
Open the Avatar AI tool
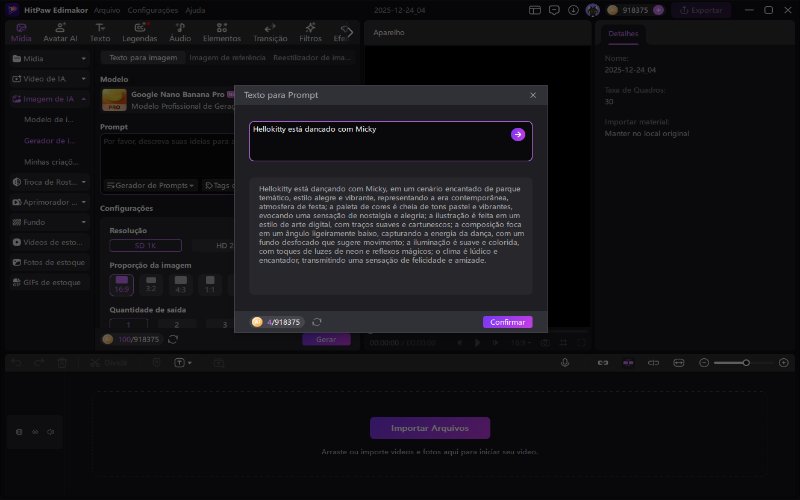click(60, 33)
